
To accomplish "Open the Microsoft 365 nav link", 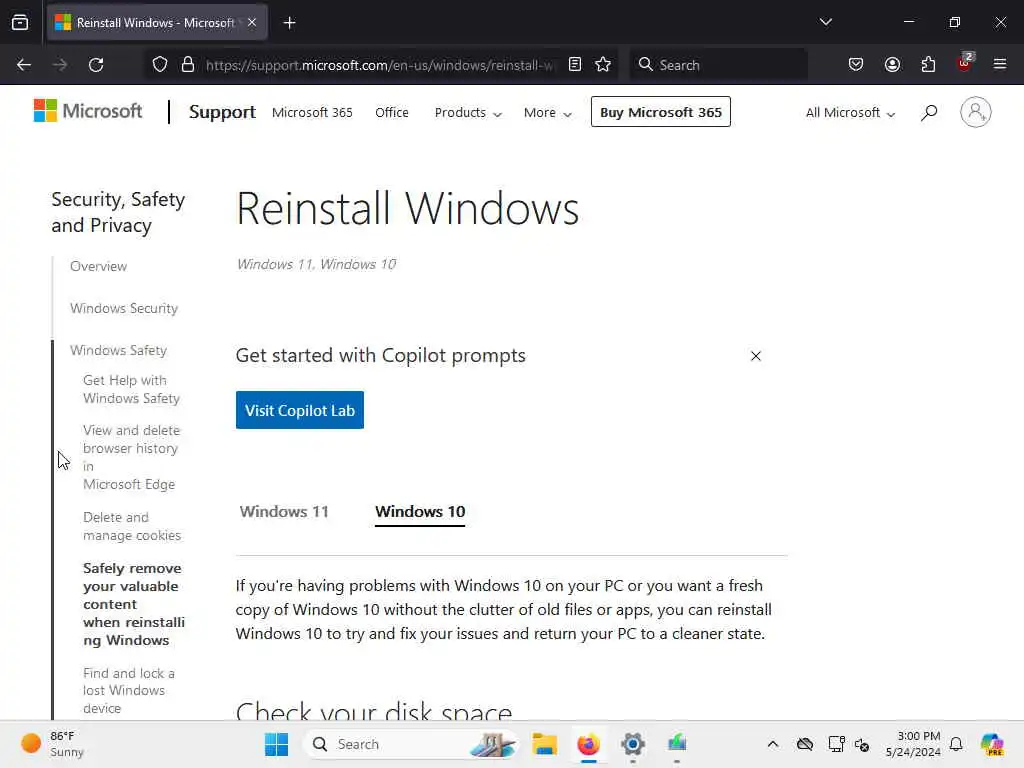I will [312, 112].
